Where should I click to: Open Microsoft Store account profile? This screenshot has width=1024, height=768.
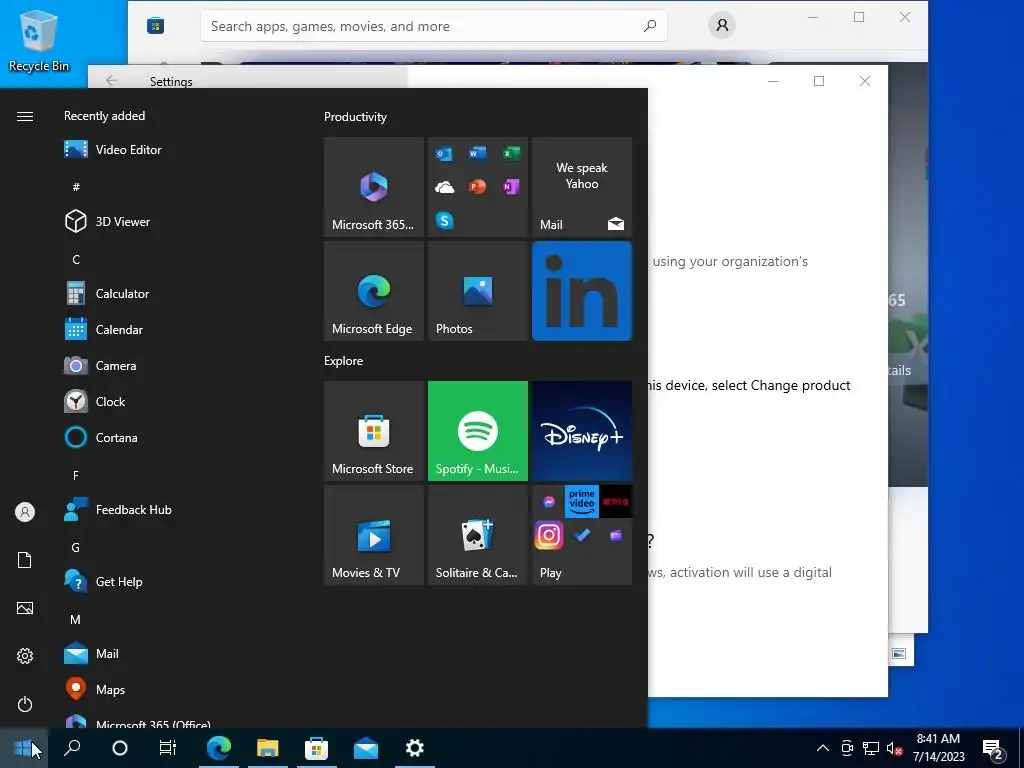click(722, 25)
